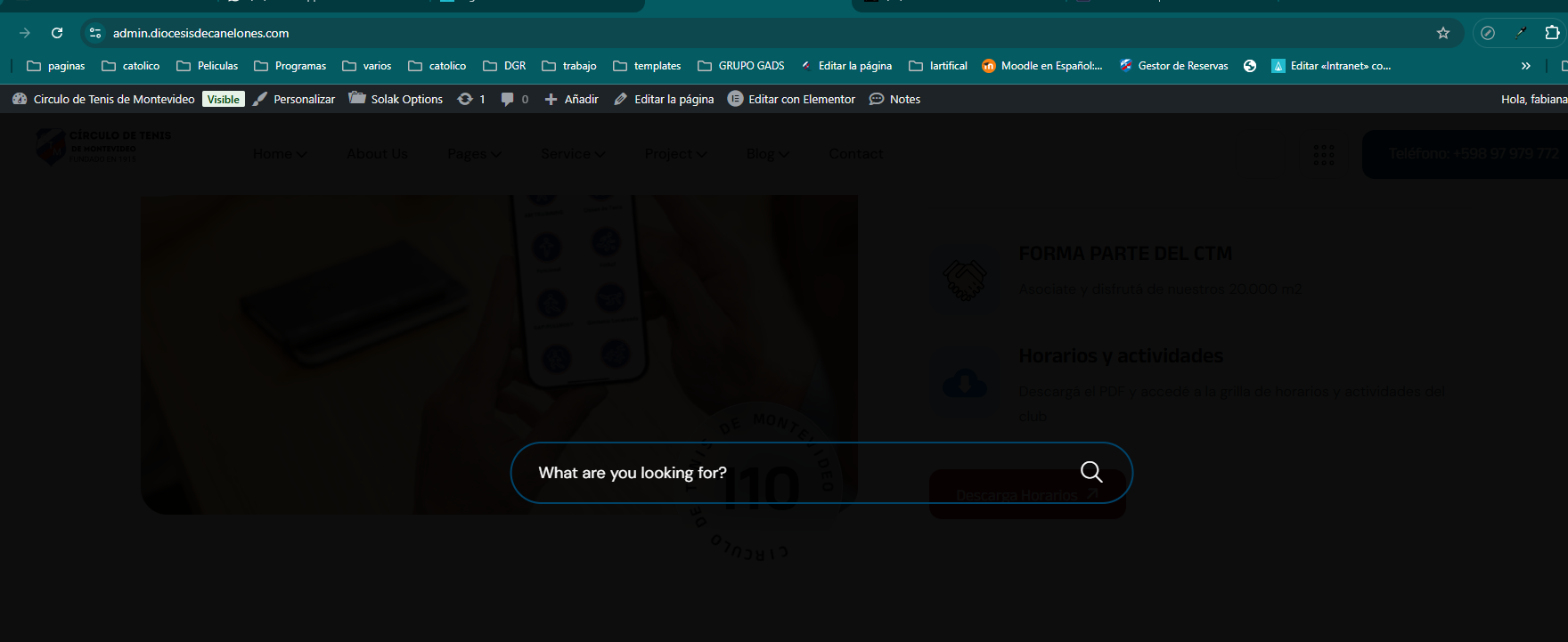The image size is (1568, 642).
Task: Open the Añadir menu in admin bar
Action: click(x=571, y=99)
